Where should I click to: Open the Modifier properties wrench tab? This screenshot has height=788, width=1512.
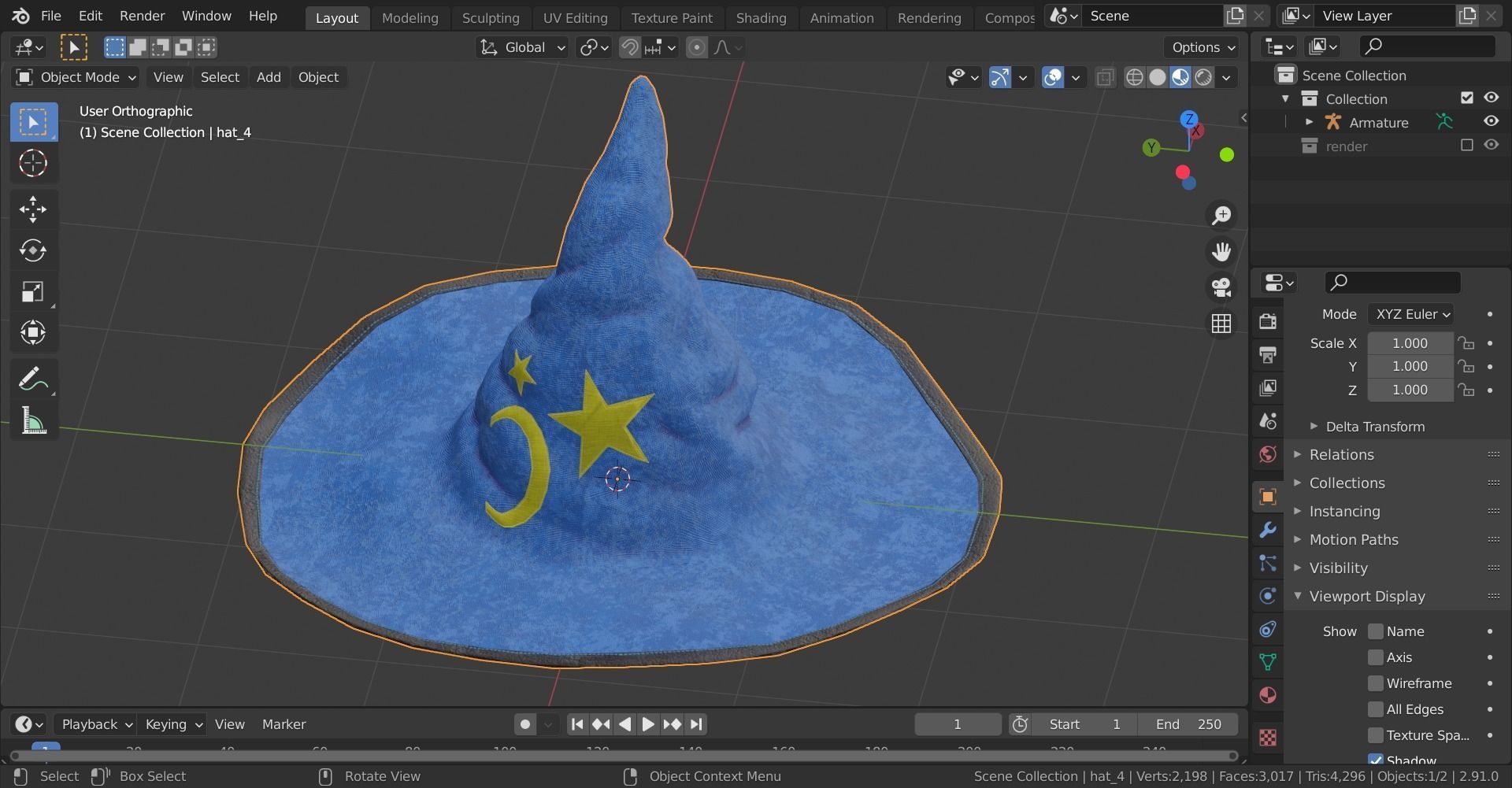[x=1268, y=530]
